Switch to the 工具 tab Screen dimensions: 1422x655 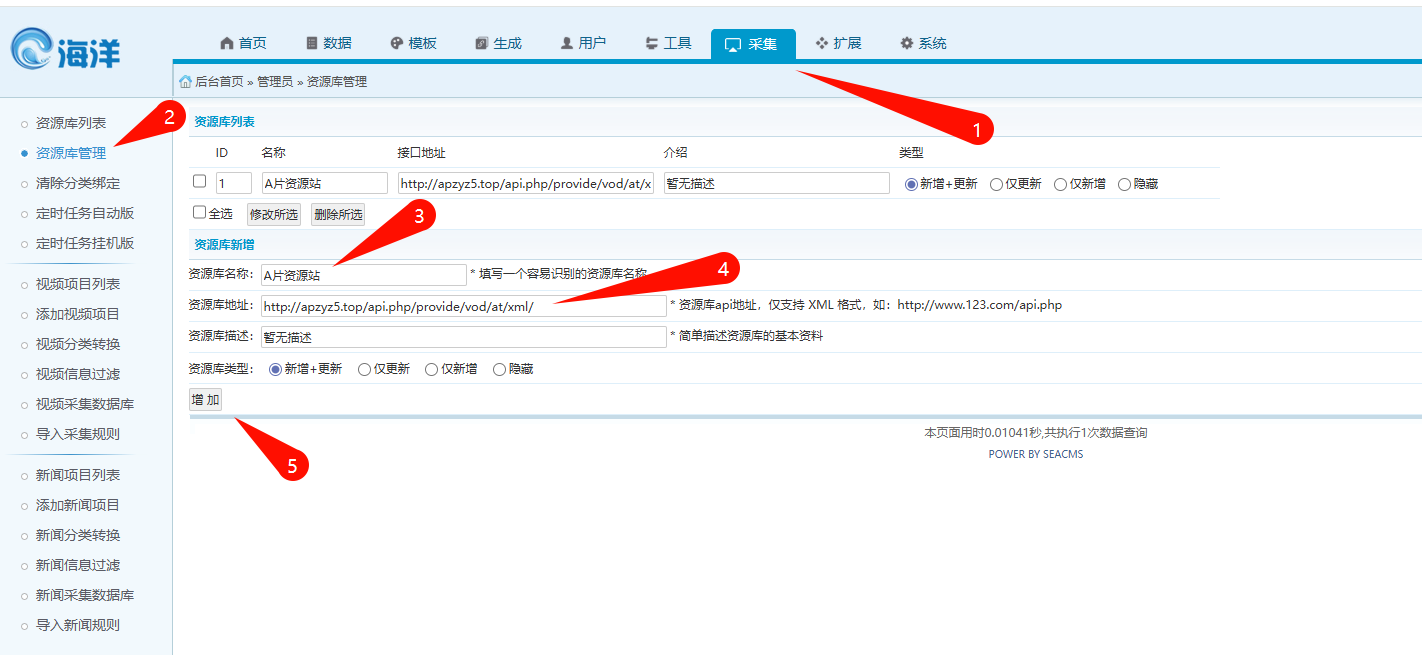tap(668, 43)
